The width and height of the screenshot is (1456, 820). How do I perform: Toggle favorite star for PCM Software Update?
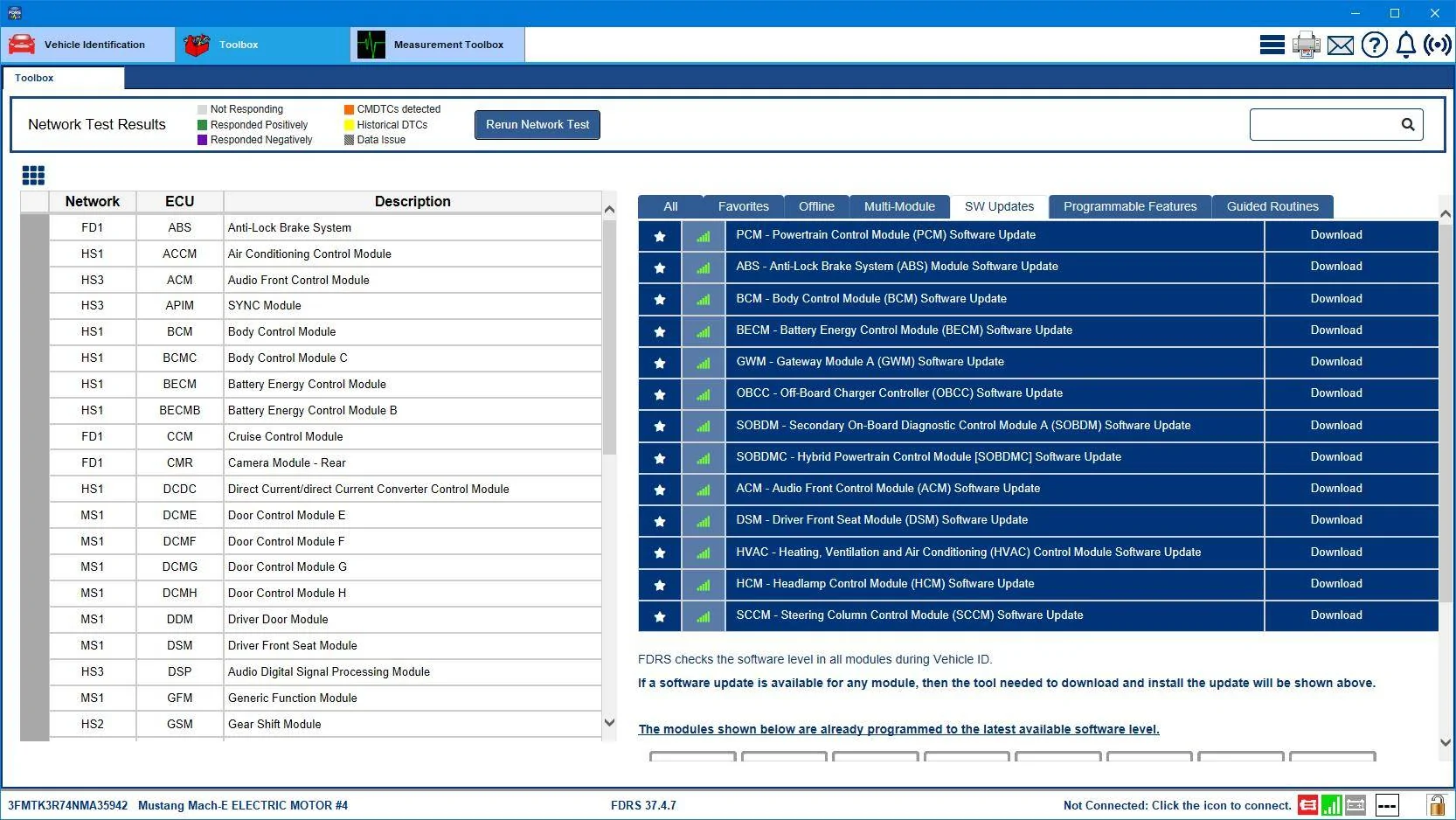(x=660, y=236)
